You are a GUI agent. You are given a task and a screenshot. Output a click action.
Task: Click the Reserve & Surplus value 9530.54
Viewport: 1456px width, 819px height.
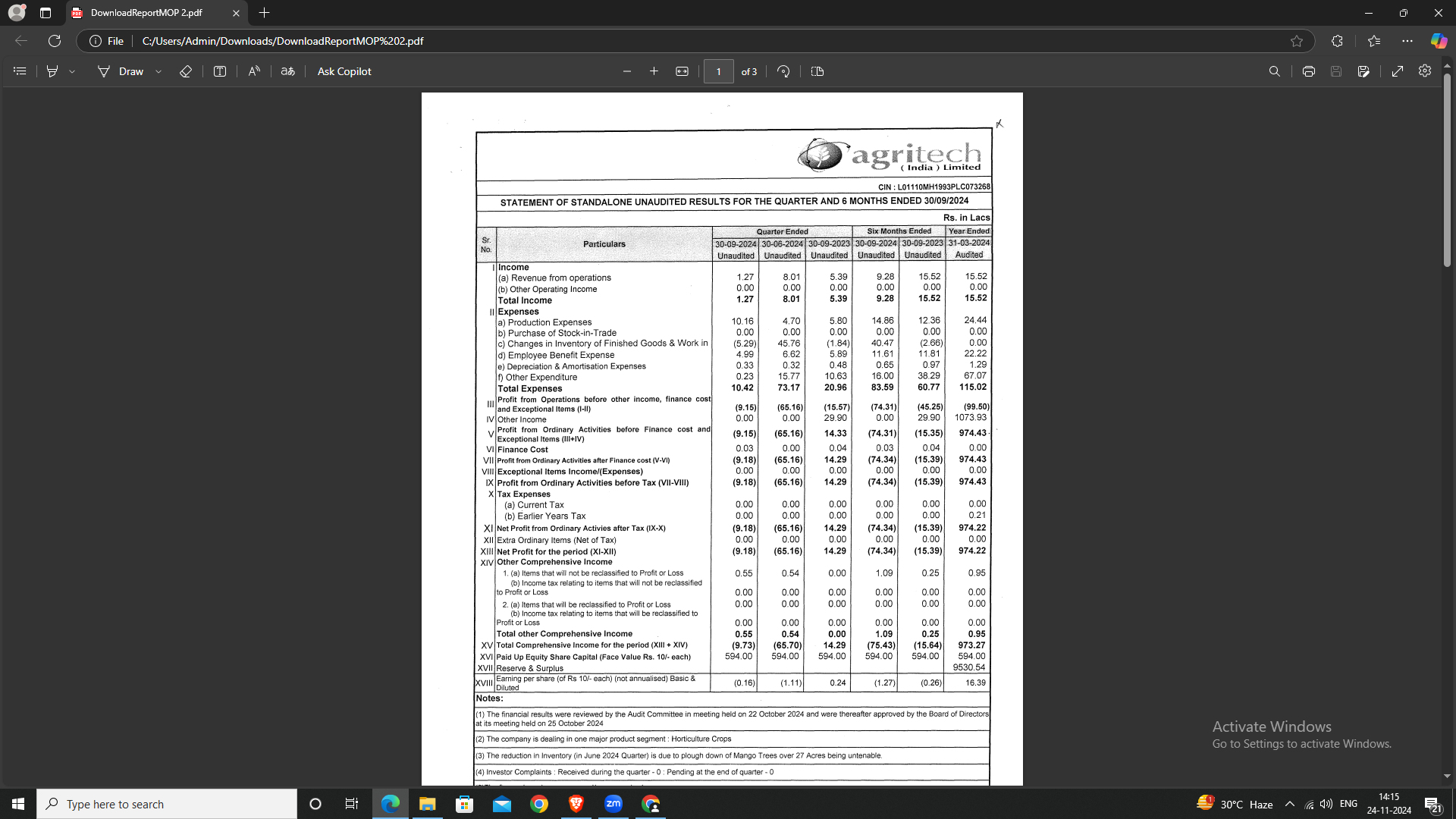coord(969,668)
